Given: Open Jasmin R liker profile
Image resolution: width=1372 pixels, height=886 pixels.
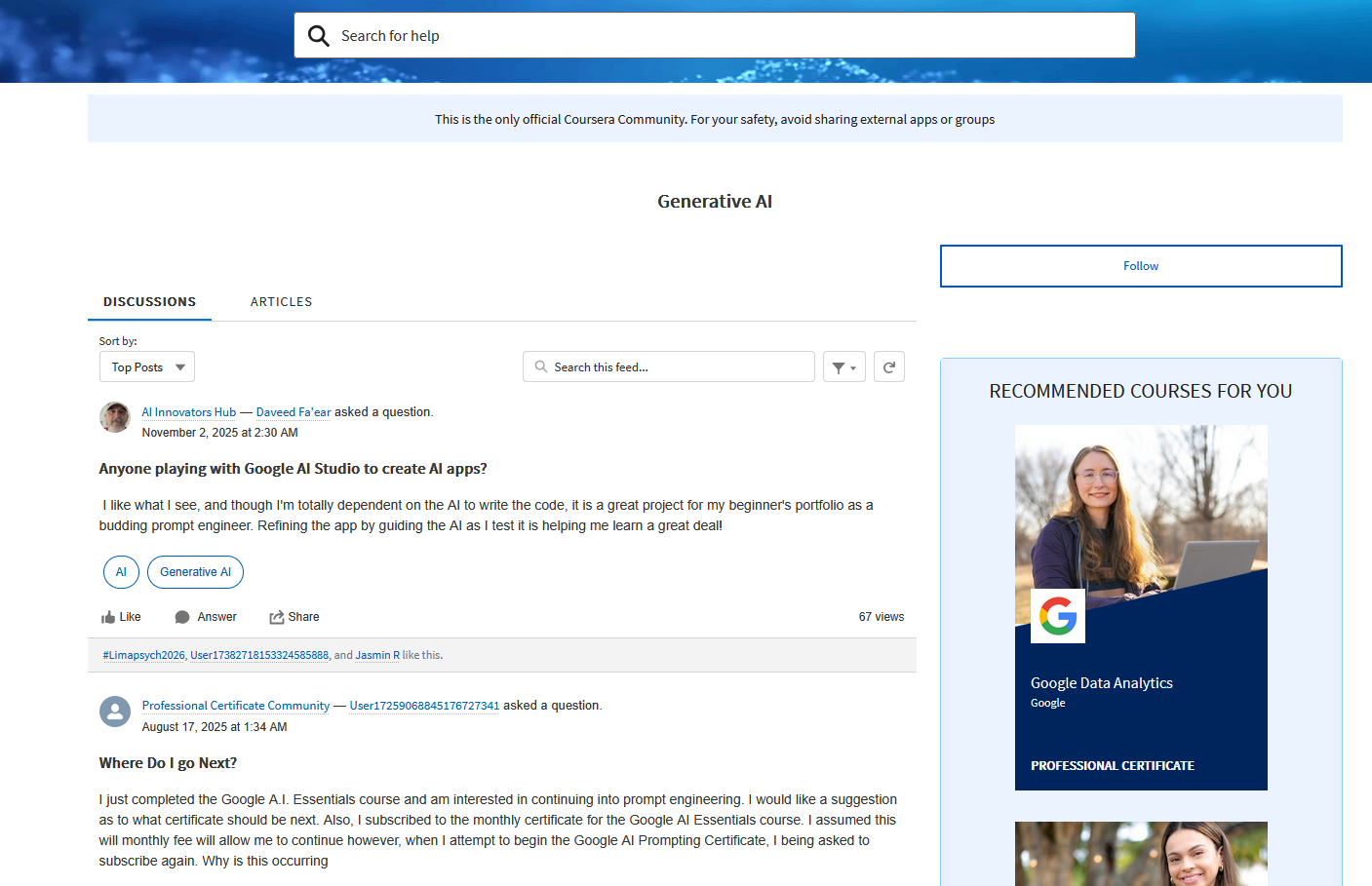Looking at the screenshot, I should coord(377,655).
